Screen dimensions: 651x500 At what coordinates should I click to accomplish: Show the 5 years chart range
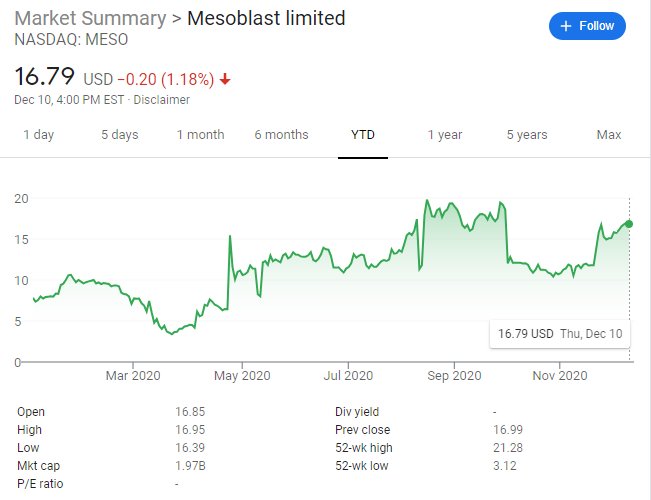pos(527,135)
